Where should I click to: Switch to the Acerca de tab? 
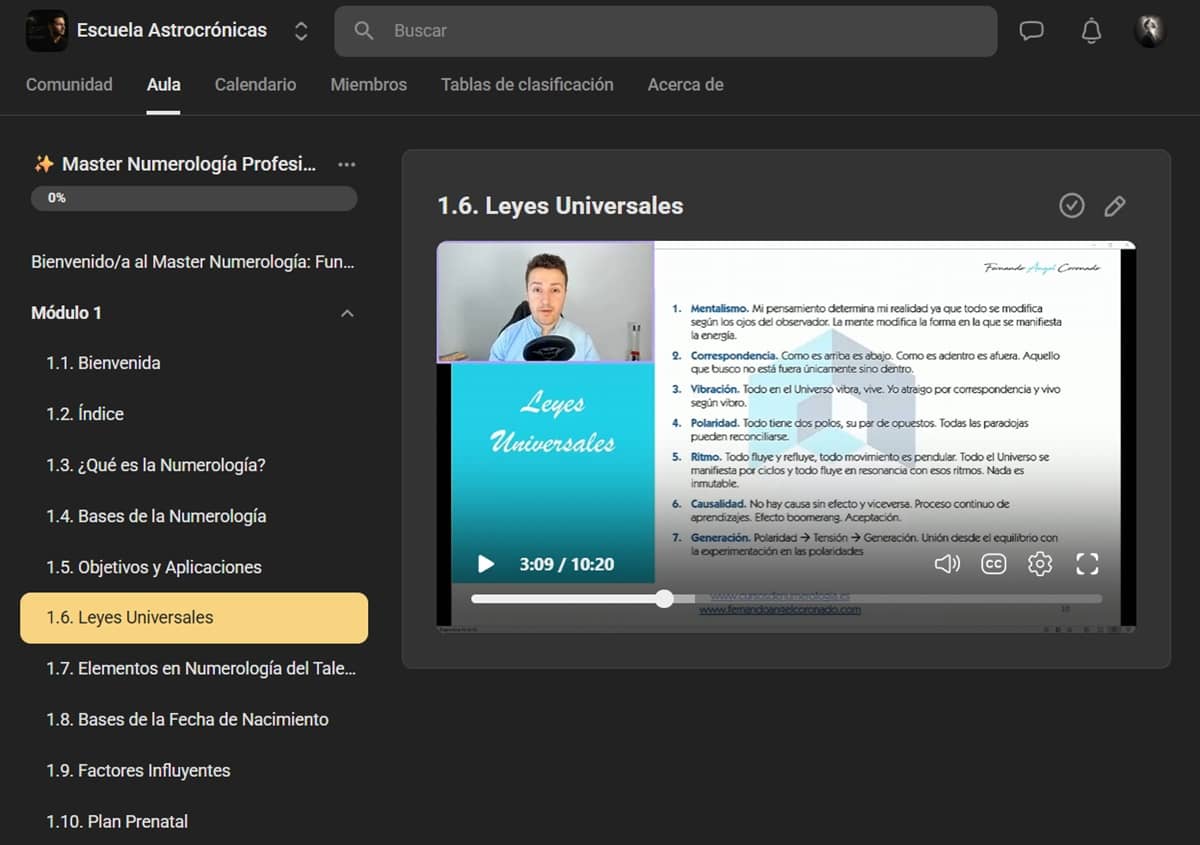[685, 85]
